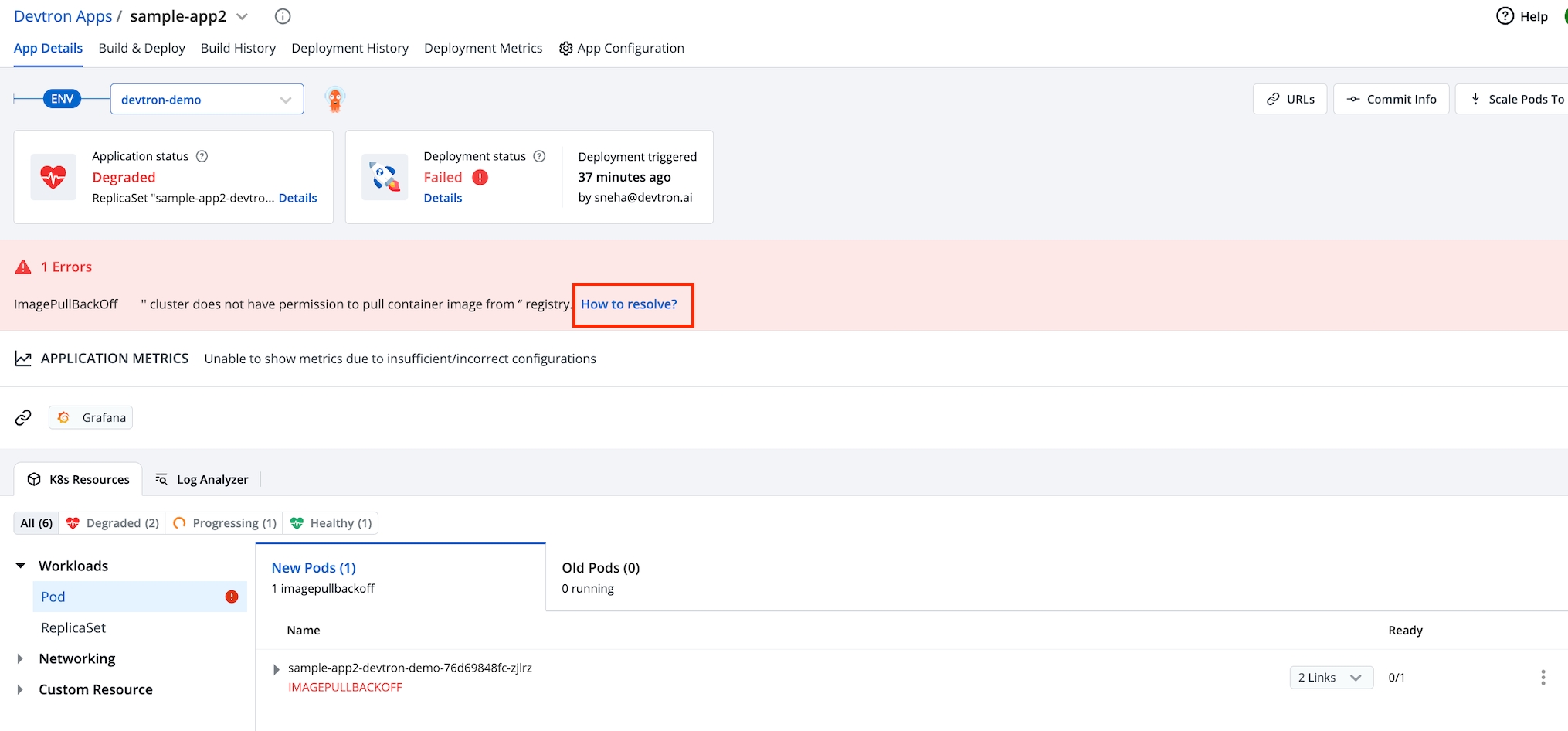Click the Pod error indicator icon

pyautogui.click(x=232, y=597)
